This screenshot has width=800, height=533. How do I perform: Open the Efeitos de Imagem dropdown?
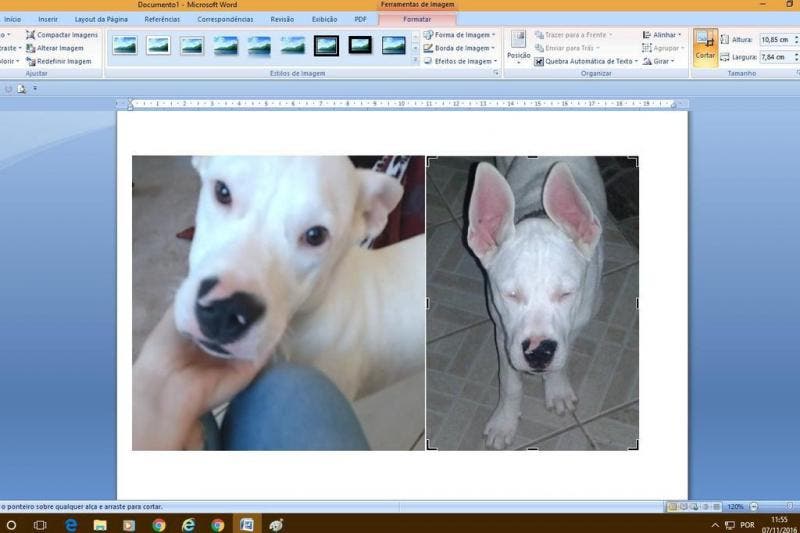460,61
